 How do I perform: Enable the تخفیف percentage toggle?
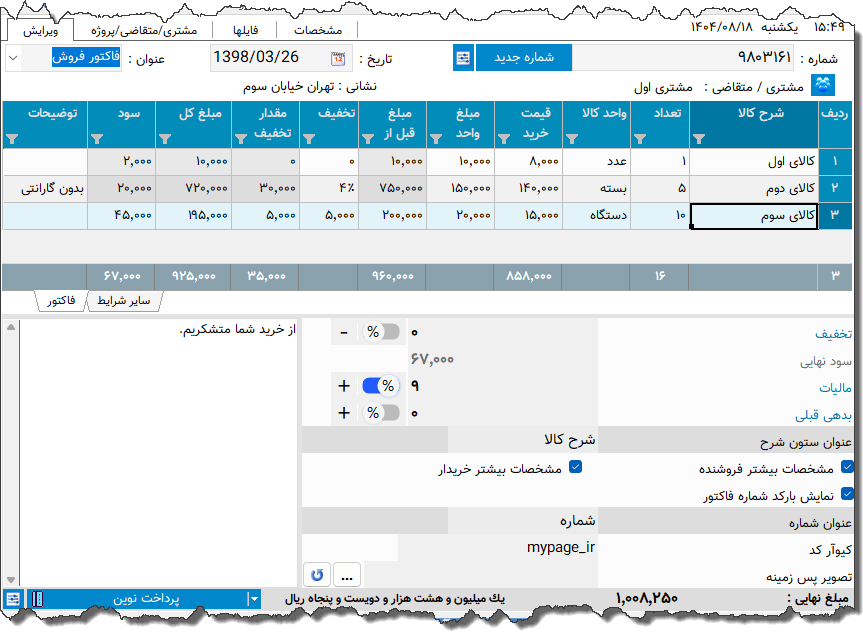tap(380, 331)
